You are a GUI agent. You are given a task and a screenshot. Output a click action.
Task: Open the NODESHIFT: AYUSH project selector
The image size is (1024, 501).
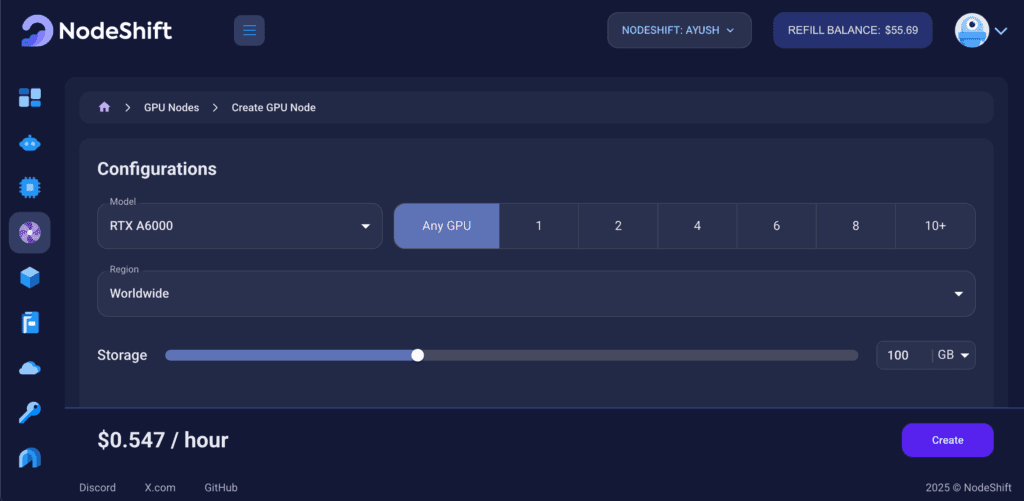pyautogui.click(x=678, y=31)
